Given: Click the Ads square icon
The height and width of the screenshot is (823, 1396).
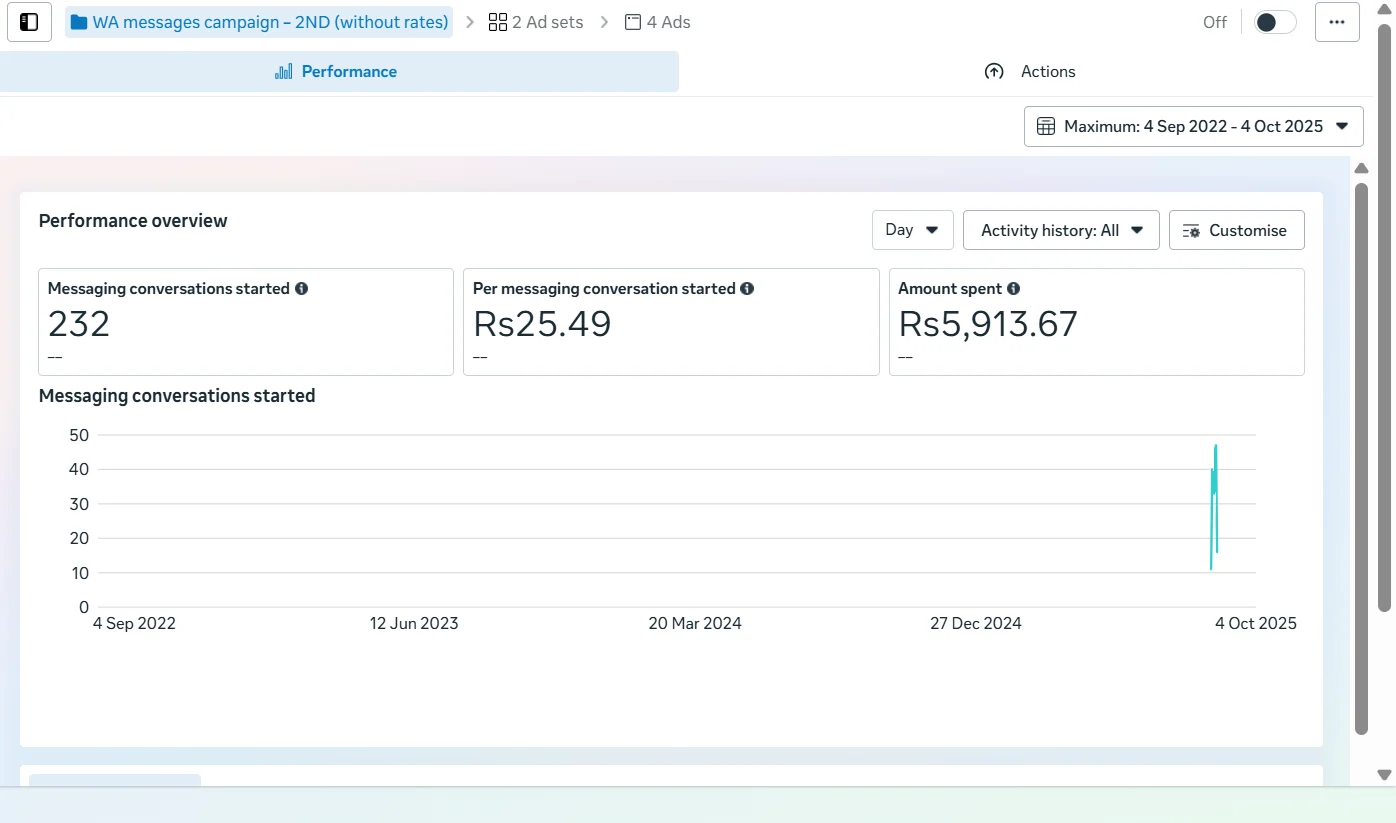Looking at the screenshot, I should 633,22.
